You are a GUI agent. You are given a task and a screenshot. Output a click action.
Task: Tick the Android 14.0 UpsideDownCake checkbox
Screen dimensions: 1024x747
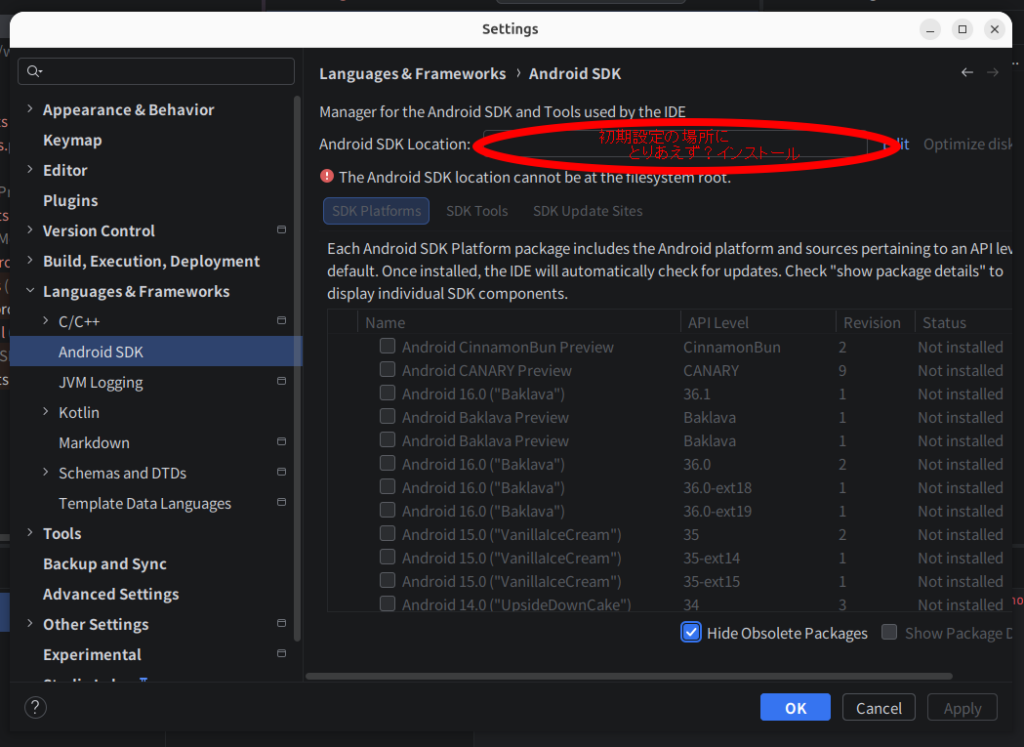point(387,604)
